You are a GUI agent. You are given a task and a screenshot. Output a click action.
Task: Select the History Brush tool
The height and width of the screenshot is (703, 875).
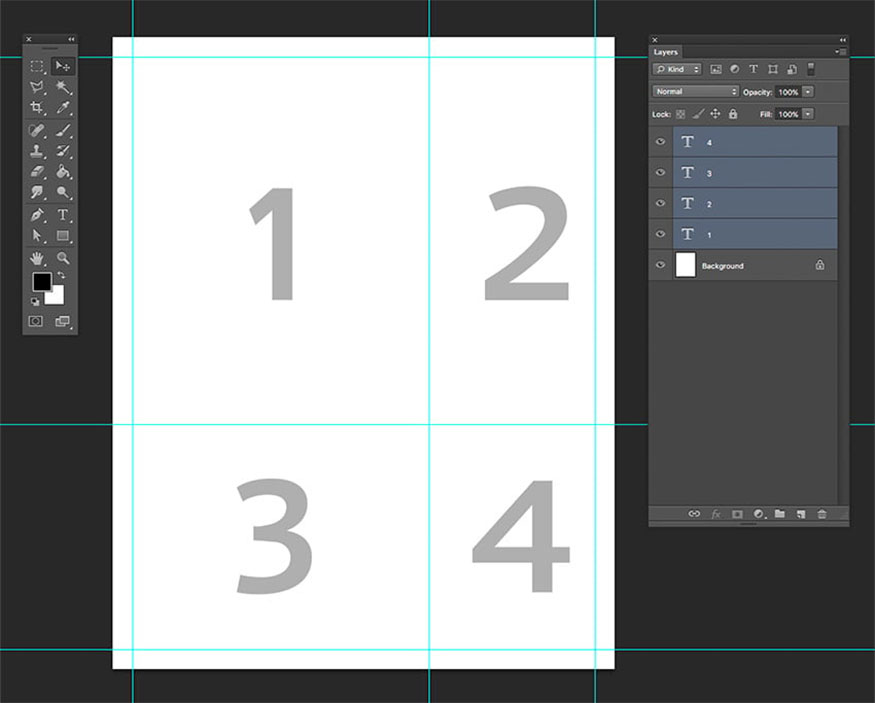[62, 151]
